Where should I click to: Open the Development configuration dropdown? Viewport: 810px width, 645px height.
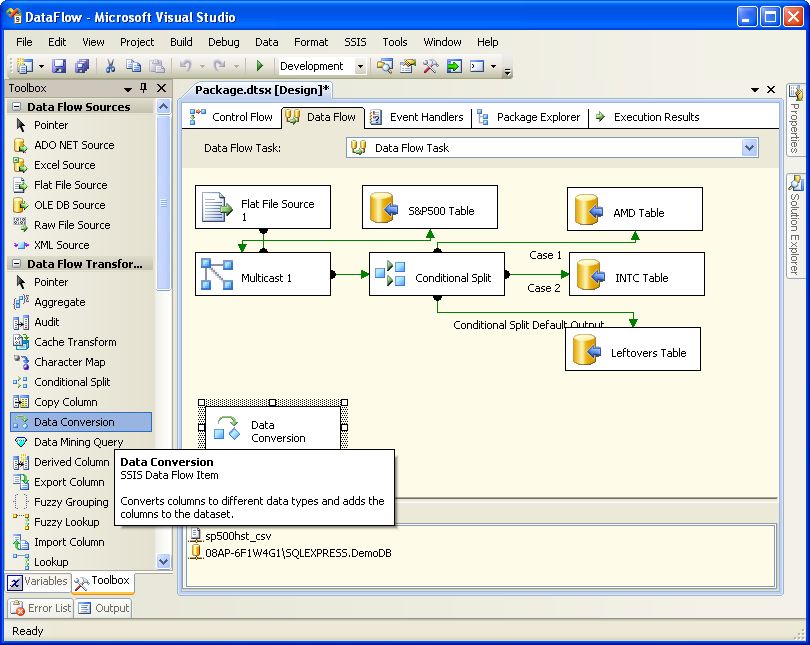tap(361, 67)
